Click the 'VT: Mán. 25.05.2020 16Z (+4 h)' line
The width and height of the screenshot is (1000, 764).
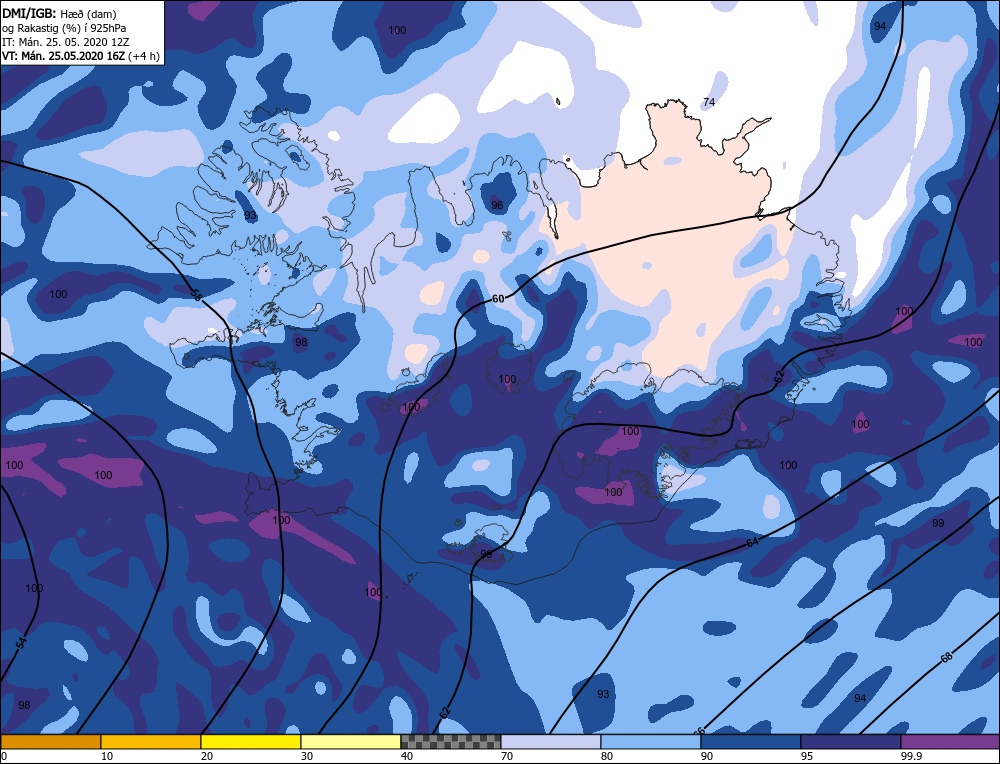(x=80, y=56)
